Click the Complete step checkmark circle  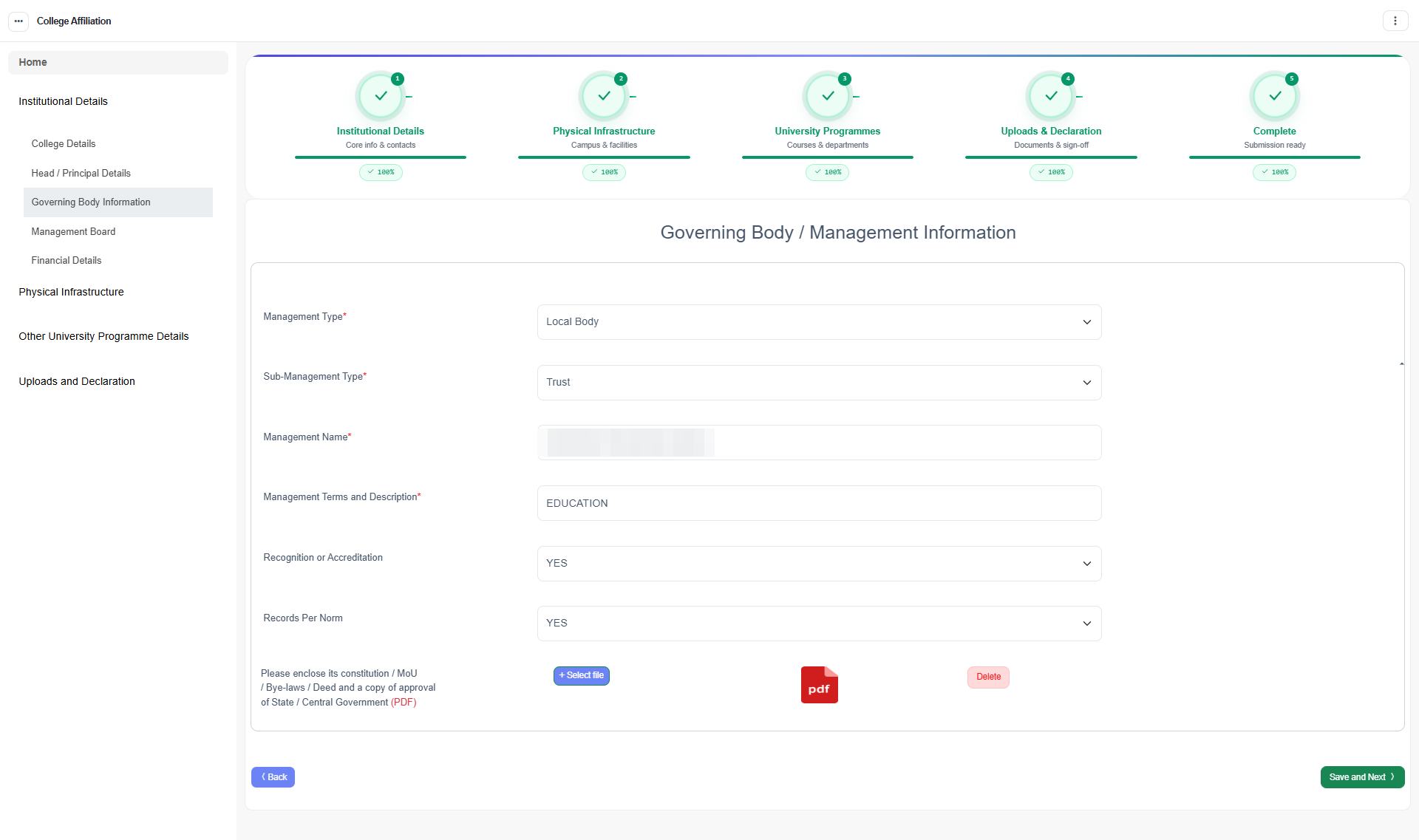1275,96
